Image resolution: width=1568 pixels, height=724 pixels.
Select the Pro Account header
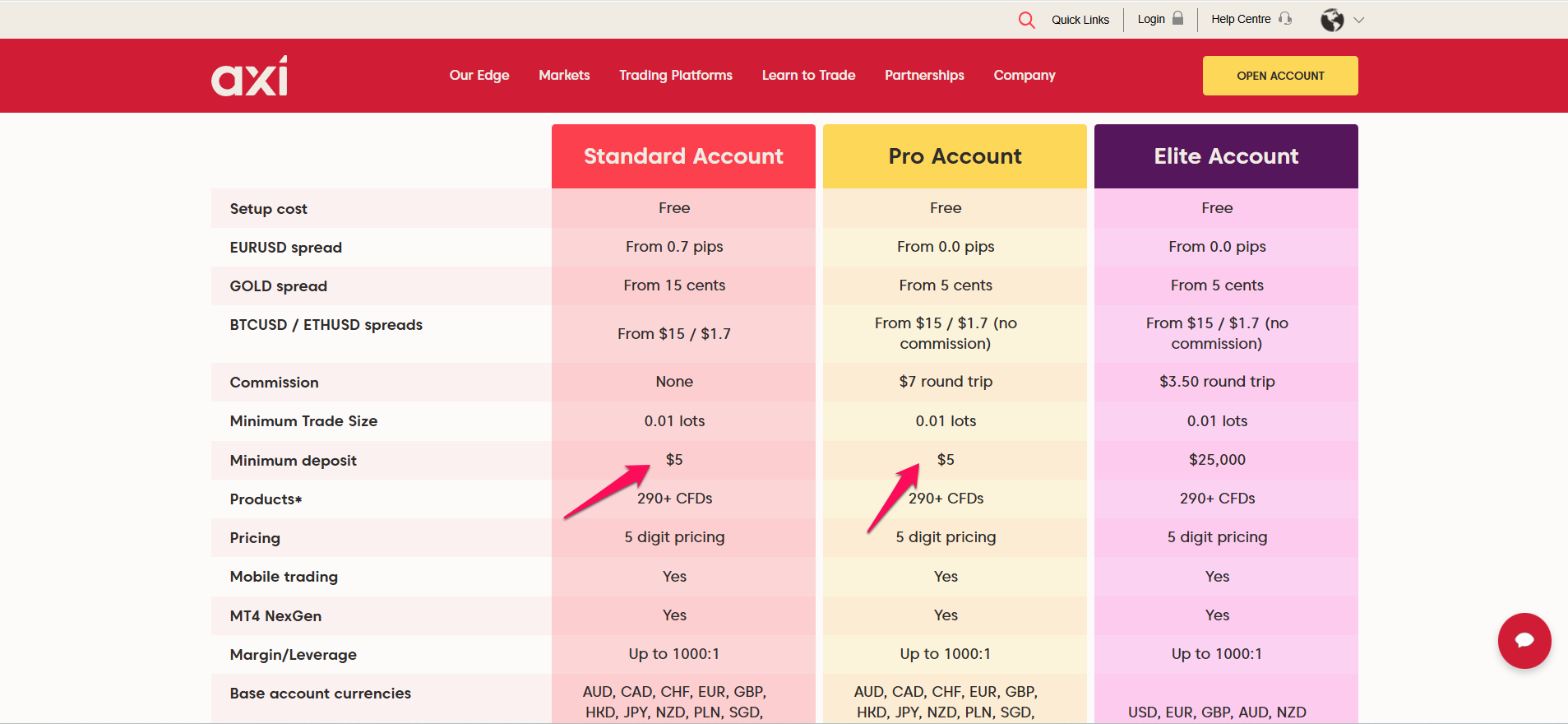955,156
